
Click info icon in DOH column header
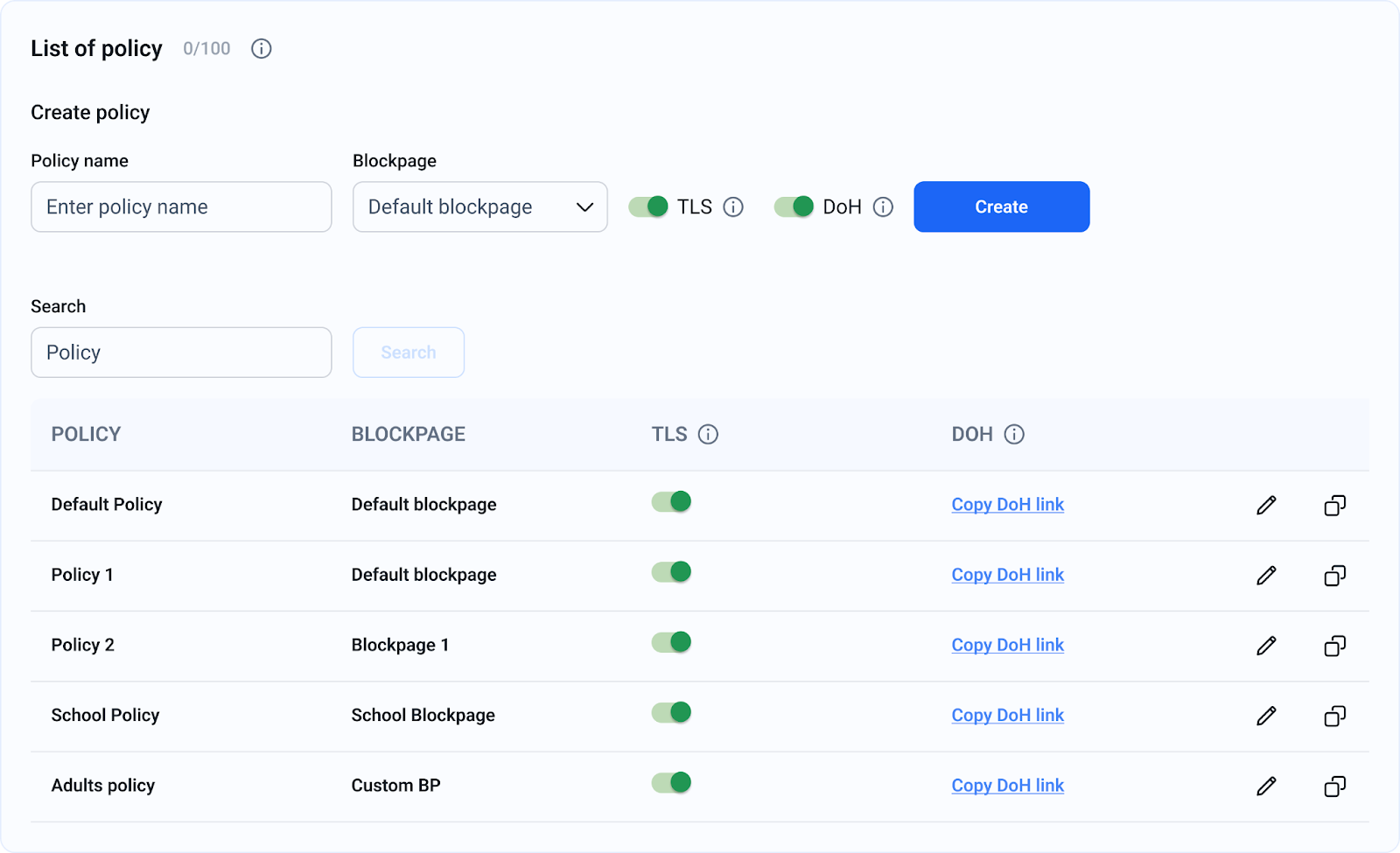[1014, 435]
